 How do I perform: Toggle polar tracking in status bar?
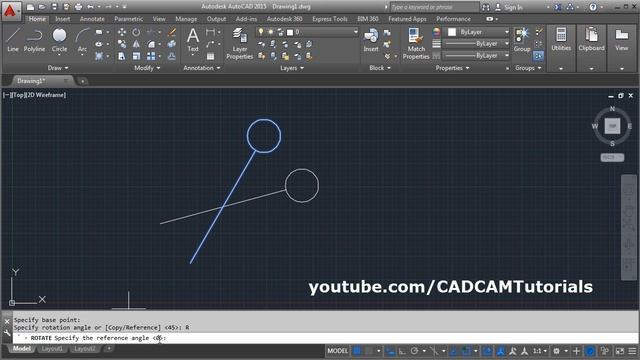[414, 351]
